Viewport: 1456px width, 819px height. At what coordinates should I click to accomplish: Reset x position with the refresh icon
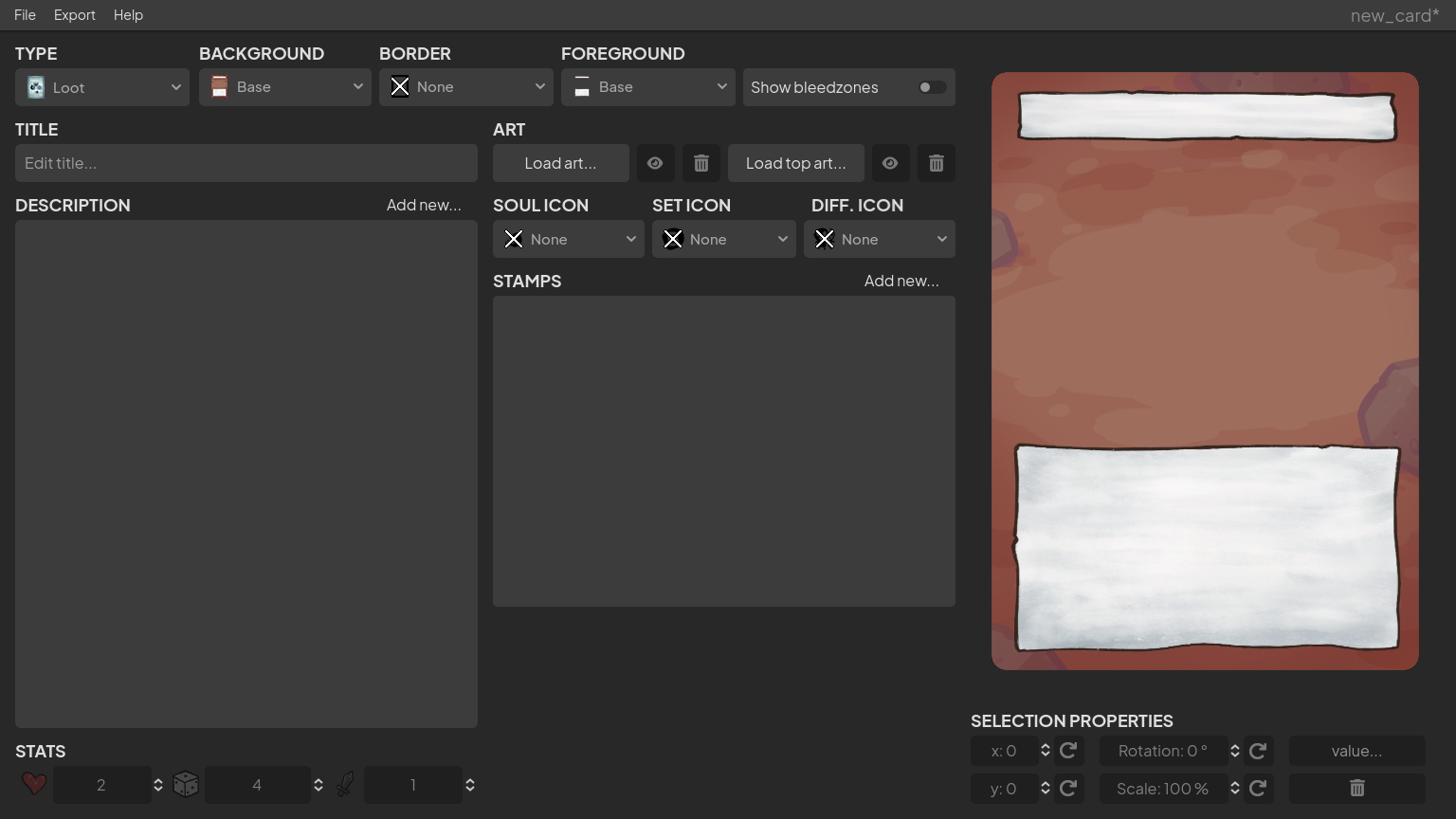point(1068,751)
